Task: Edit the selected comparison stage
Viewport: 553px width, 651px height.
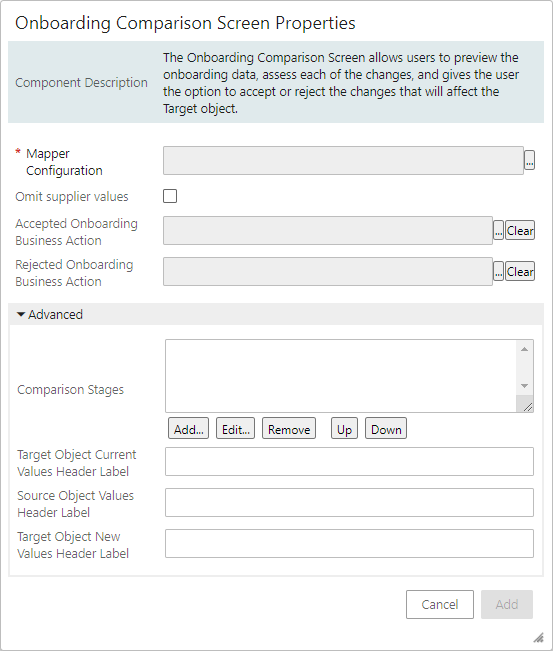Action: [x=235, y=429]
